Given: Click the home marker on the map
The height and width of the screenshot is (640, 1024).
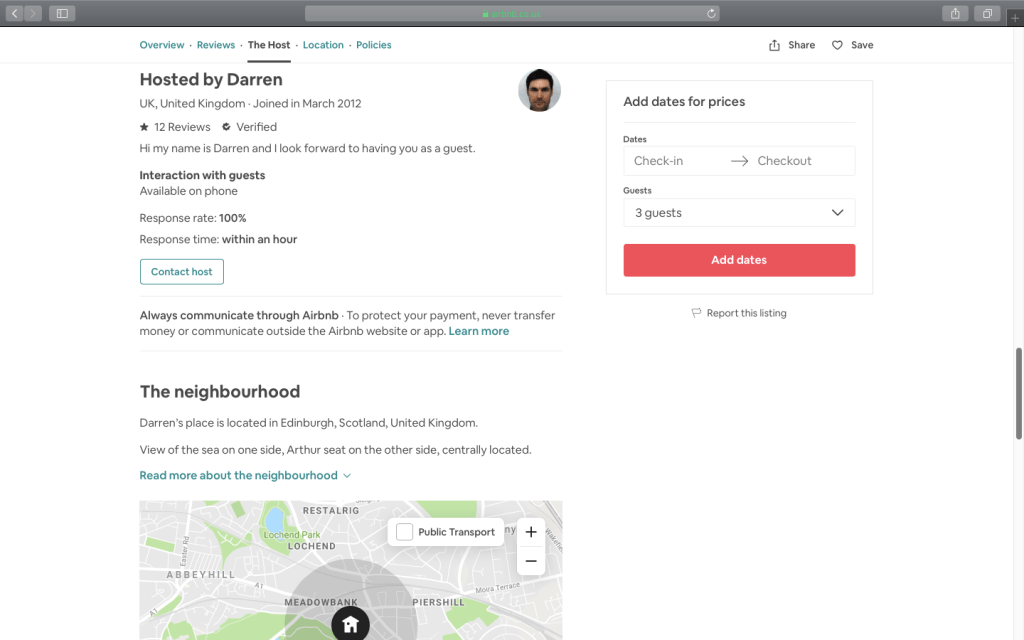Looking at the screenshot, I should point(351,624).
